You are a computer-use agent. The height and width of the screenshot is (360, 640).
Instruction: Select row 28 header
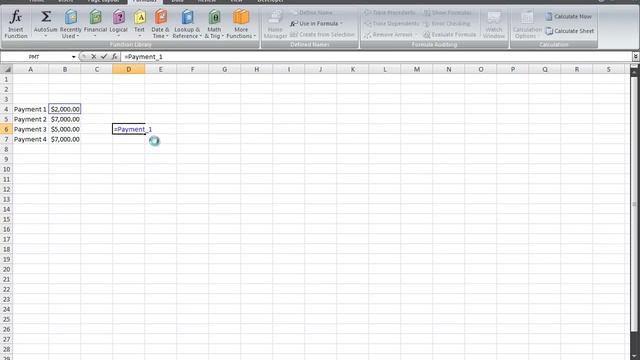click(x=6, y=349)
